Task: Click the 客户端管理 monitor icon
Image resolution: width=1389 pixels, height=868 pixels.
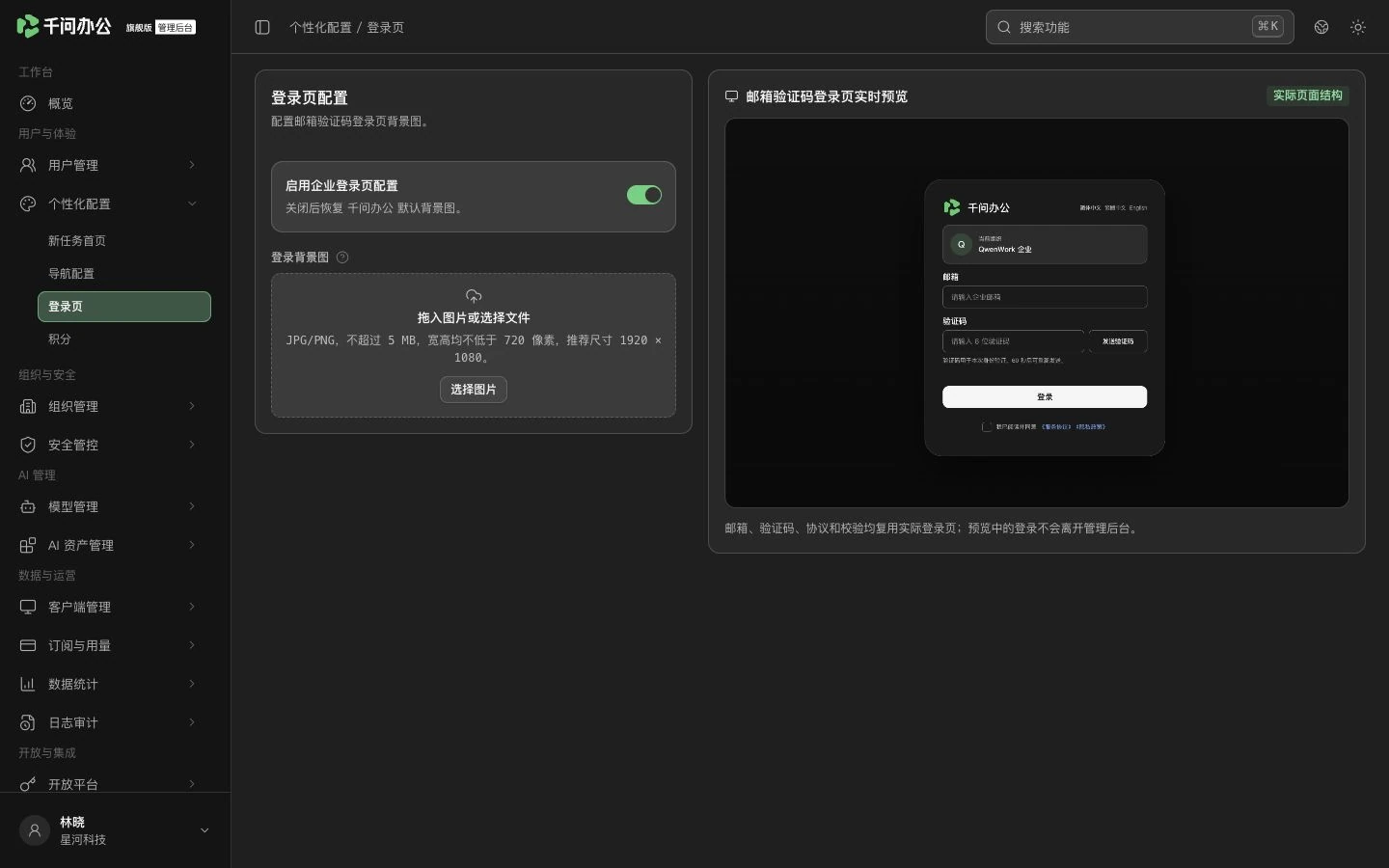Action: click(x=28, y=607)
